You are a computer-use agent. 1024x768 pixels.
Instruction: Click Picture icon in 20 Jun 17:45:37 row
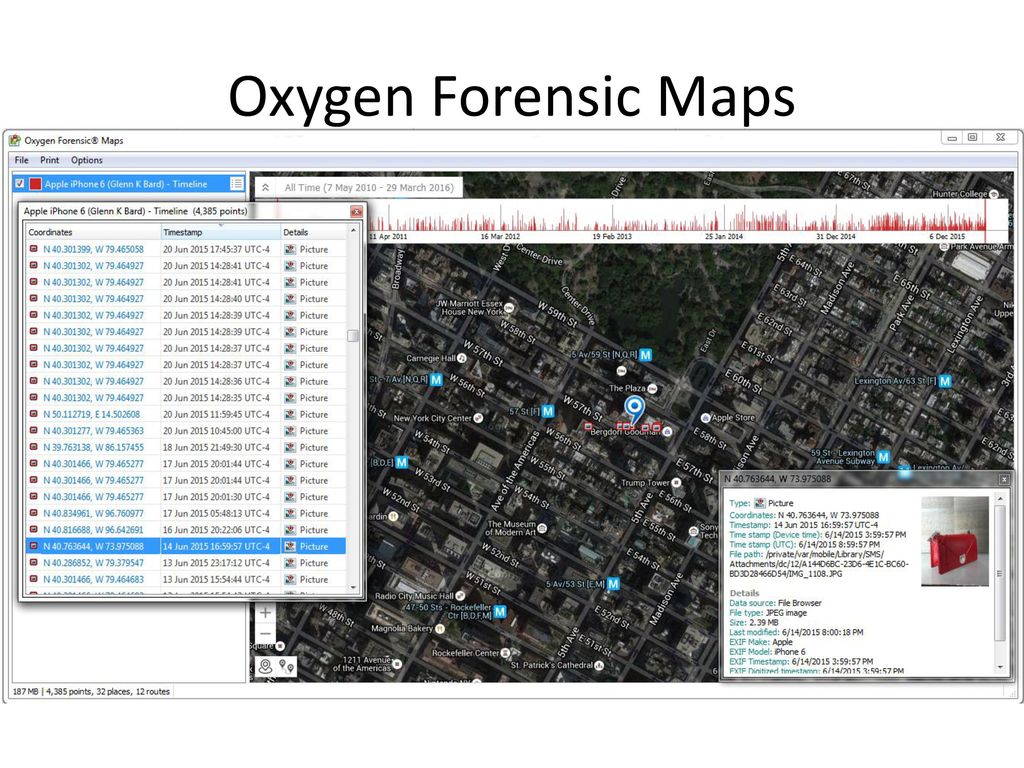coord(290,249)
